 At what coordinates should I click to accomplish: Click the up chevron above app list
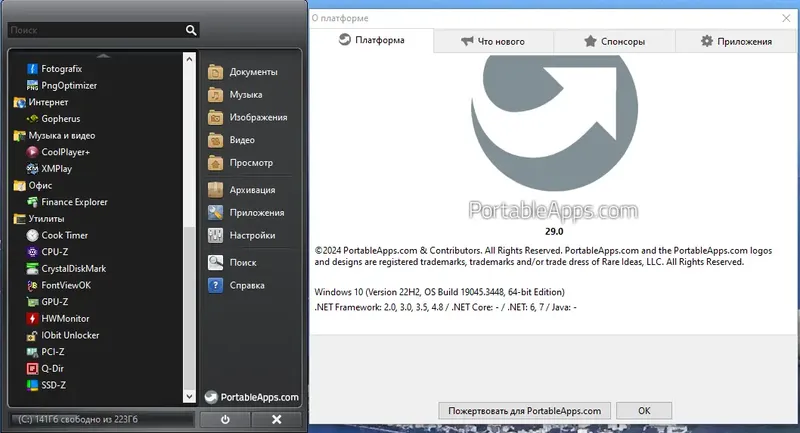click(x=104, y=55)
